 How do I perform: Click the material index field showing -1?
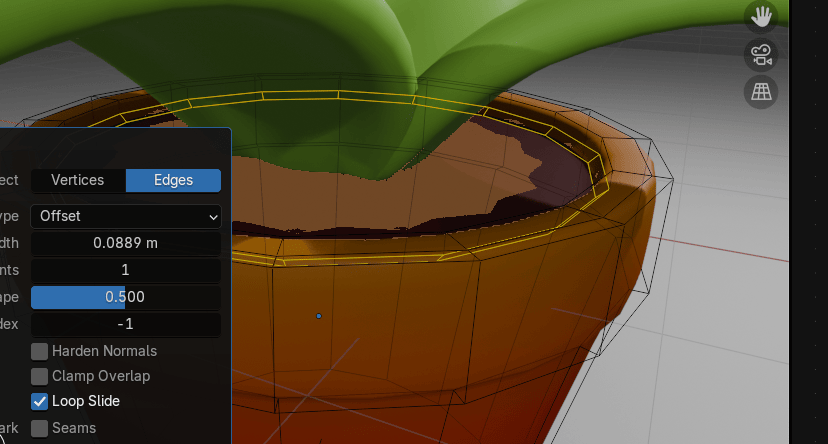(x=126, y=324)
